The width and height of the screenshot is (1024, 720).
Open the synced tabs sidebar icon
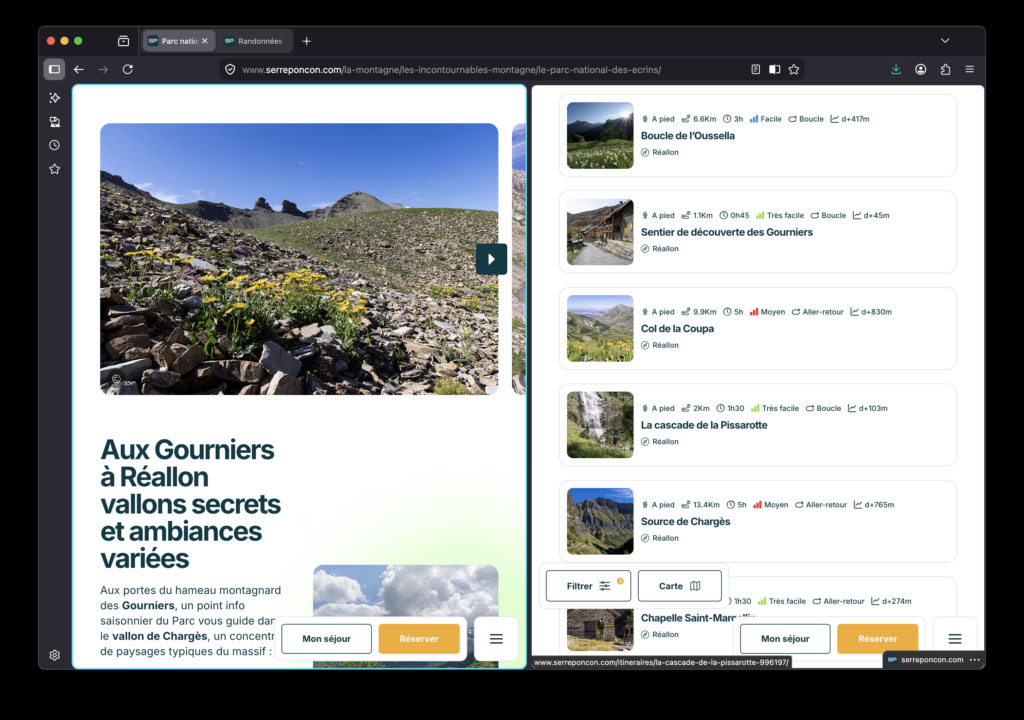(54, 122)
